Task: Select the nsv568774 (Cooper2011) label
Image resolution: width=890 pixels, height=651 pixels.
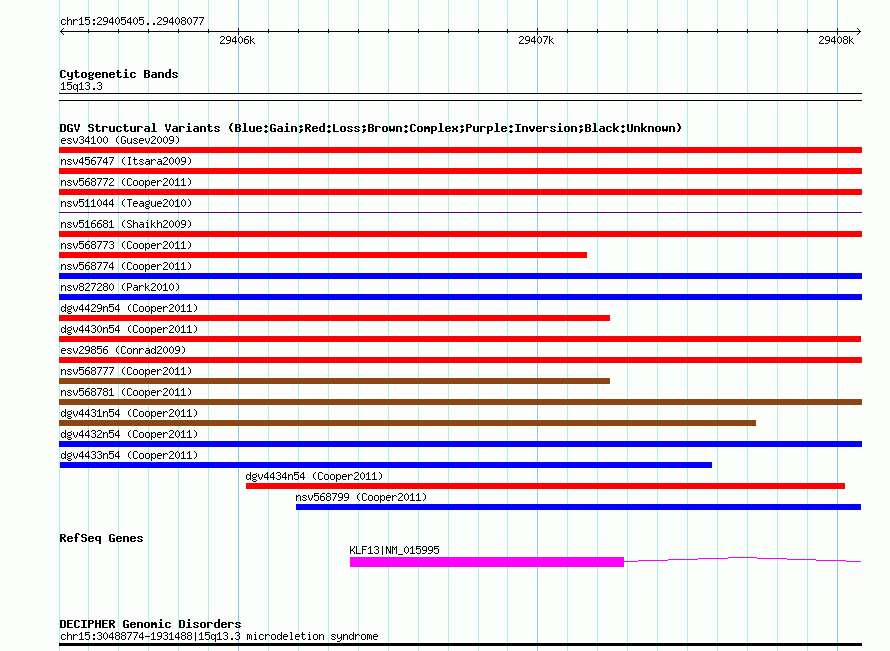Action: [126, 266]
